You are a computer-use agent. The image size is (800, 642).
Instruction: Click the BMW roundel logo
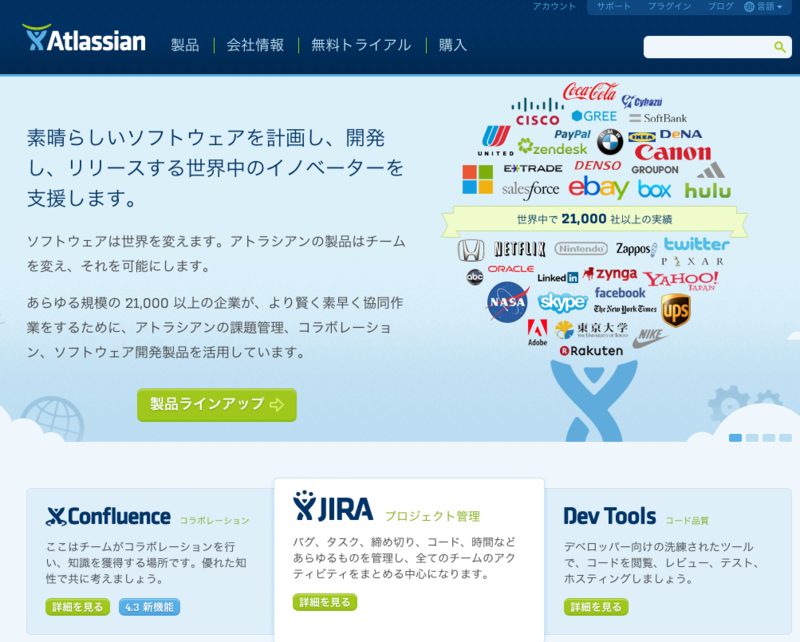[610, 141]
